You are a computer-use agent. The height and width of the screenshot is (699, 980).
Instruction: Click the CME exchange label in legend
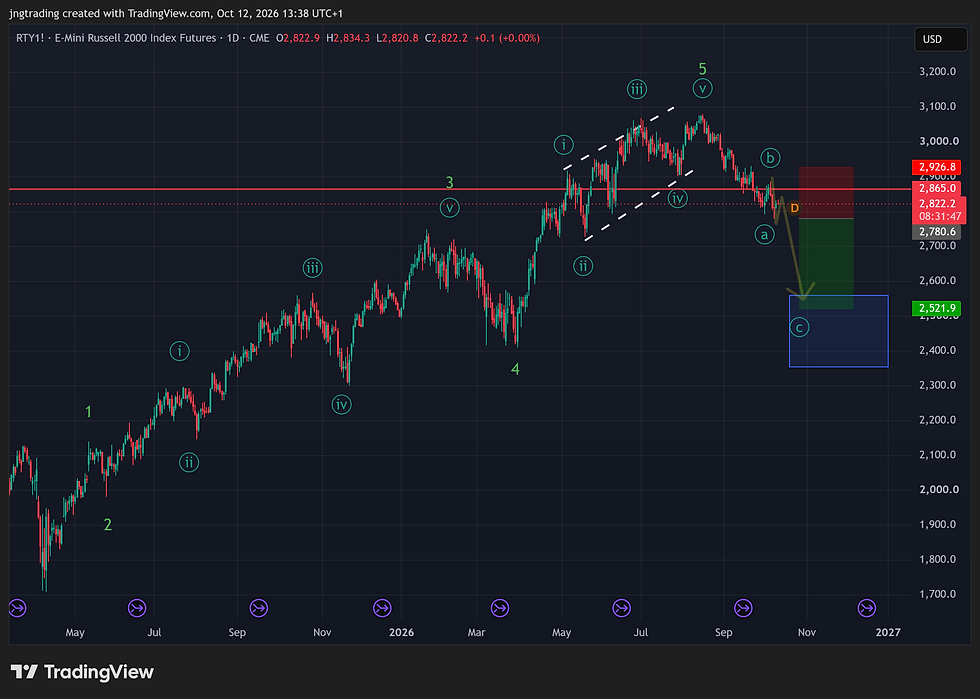[259, 38]
